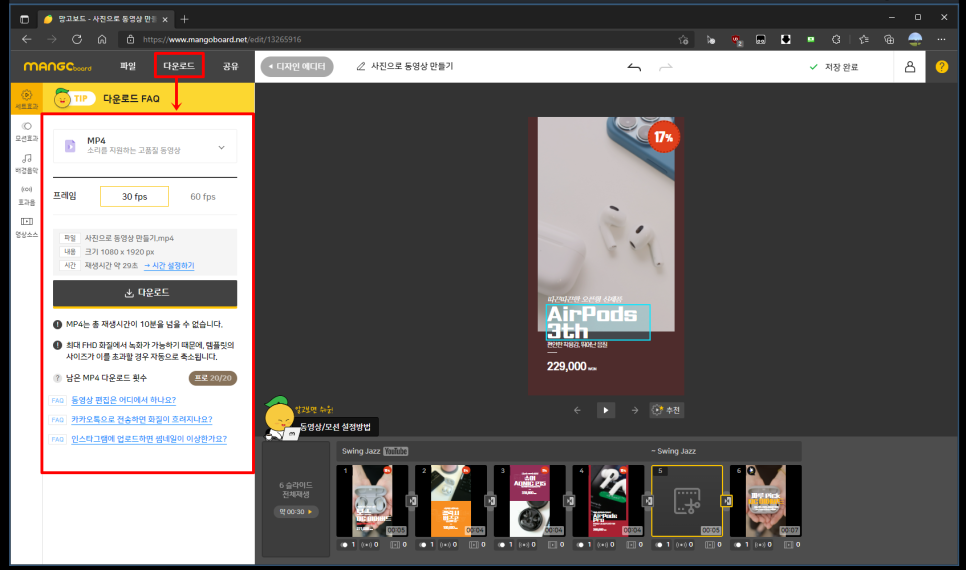Click the Mangoboard logo
Screen dimensions: 966x570
(57, 67)
